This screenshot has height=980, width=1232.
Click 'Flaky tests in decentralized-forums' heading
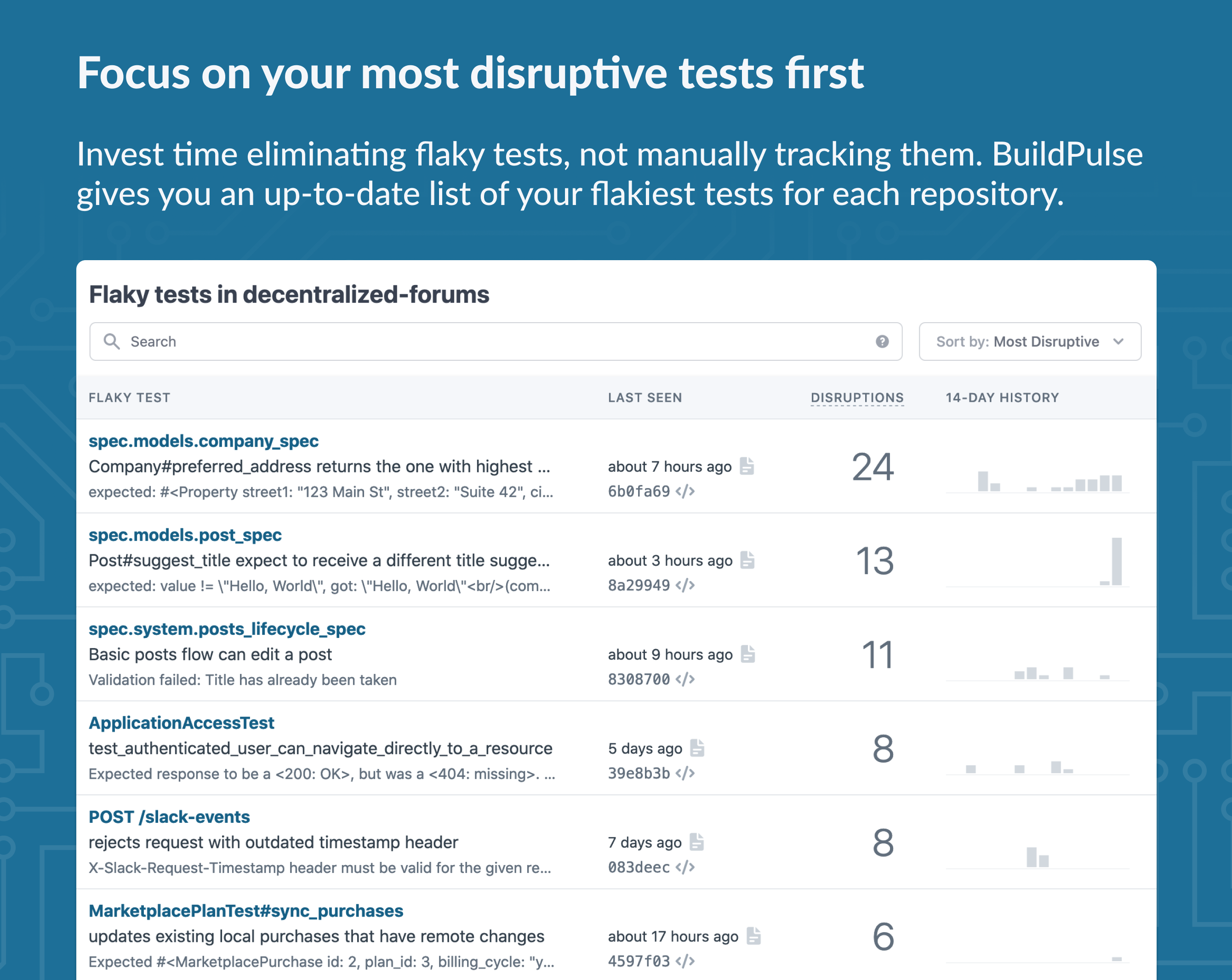289,295
